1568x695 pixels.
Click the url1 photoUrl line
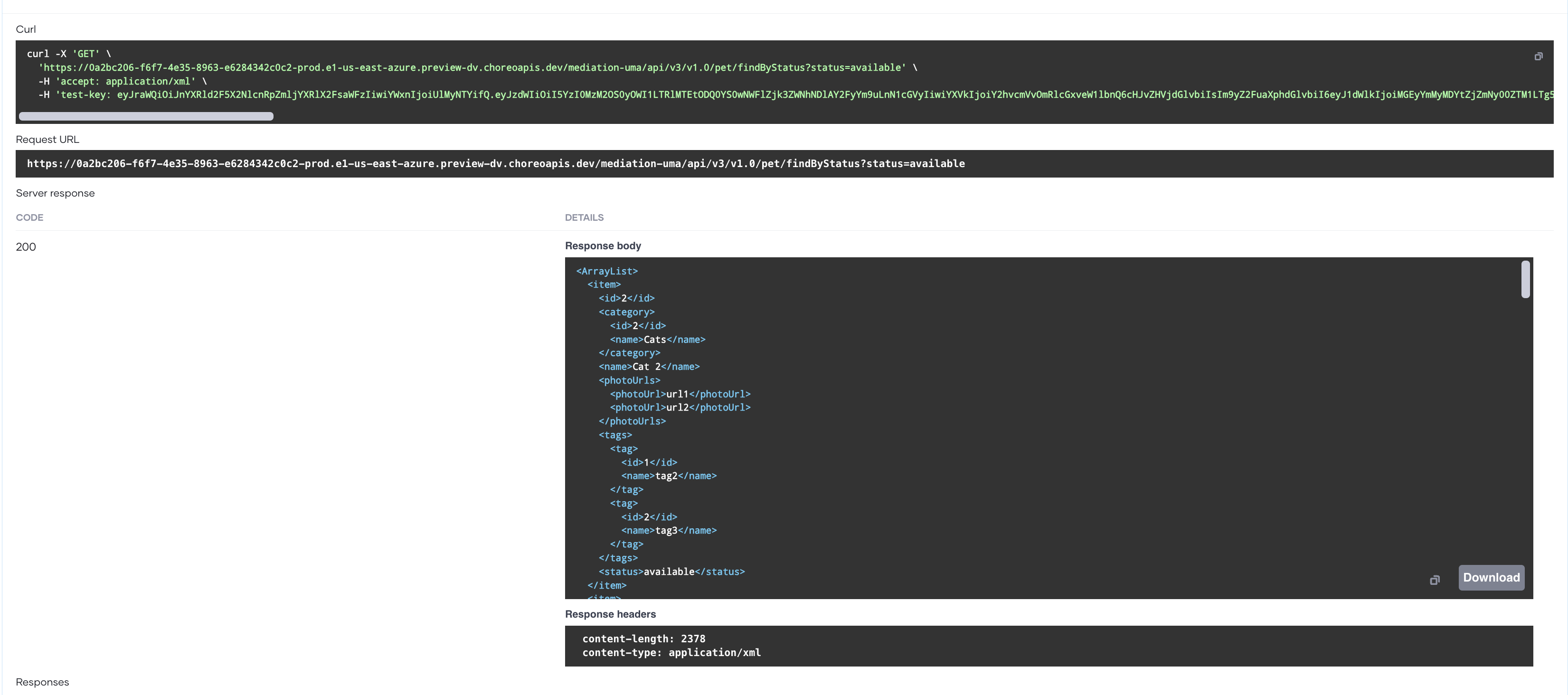pyautogui.click(x=680, y=394)
